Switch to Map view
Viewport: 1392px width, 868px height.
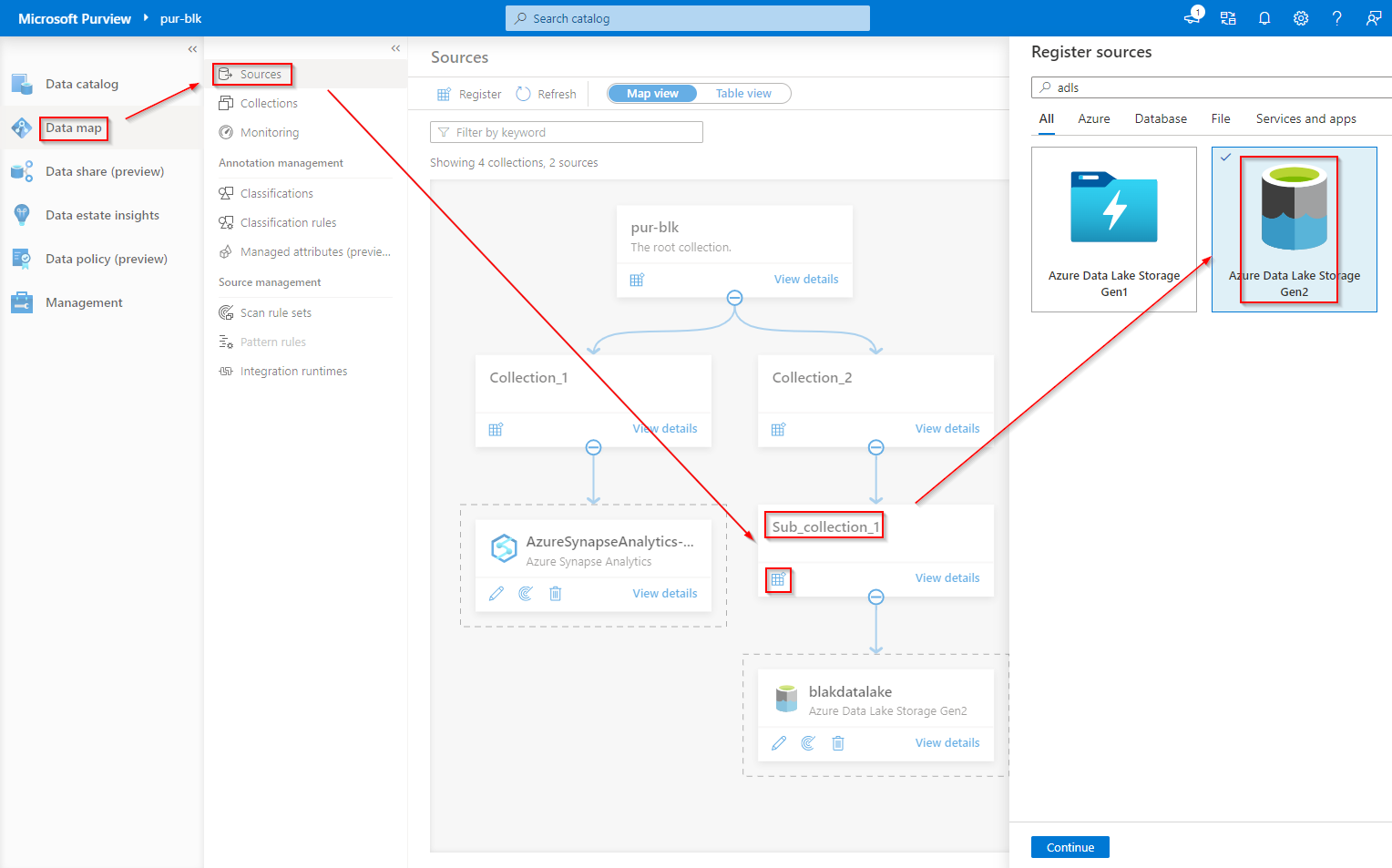[652, 93]
